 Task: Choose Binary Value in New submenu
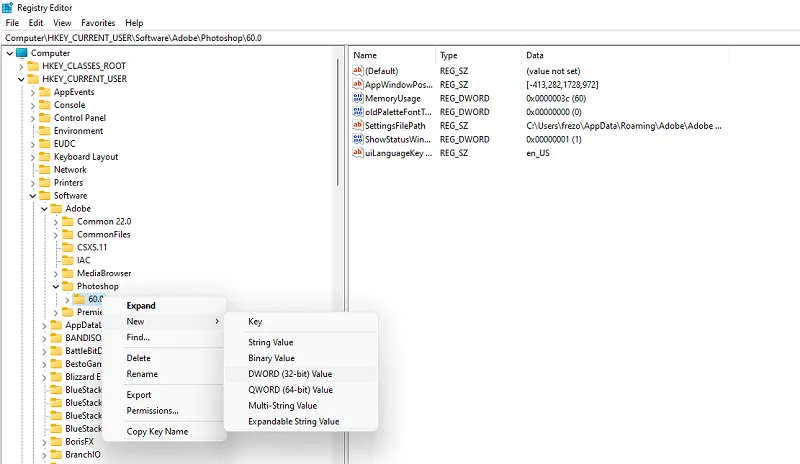point(301,358)
